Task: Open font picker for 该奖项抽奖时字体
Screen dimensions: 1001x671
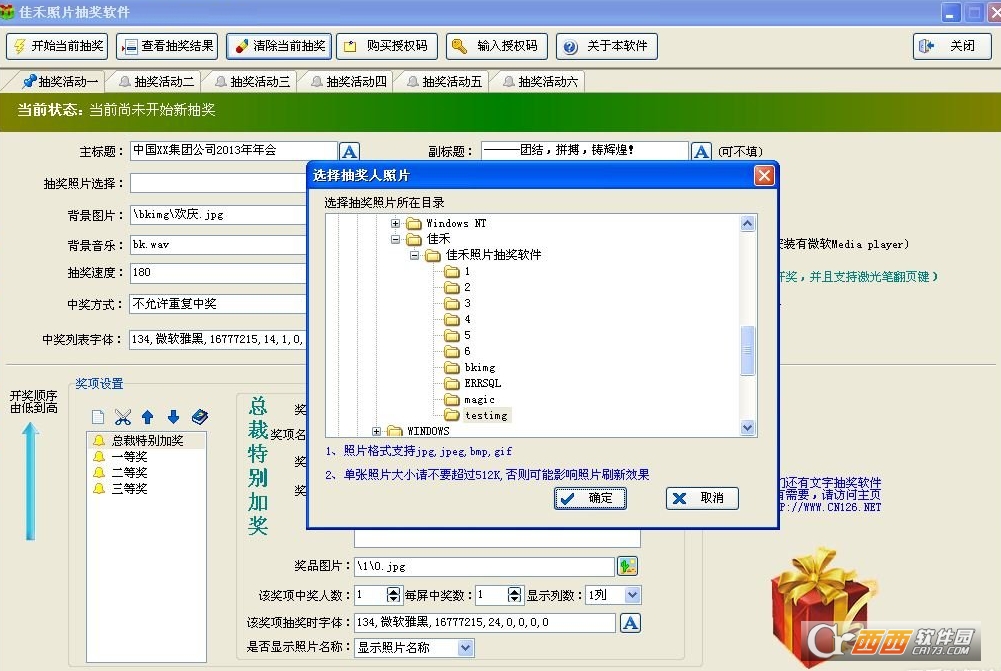Action: point(630,623)
